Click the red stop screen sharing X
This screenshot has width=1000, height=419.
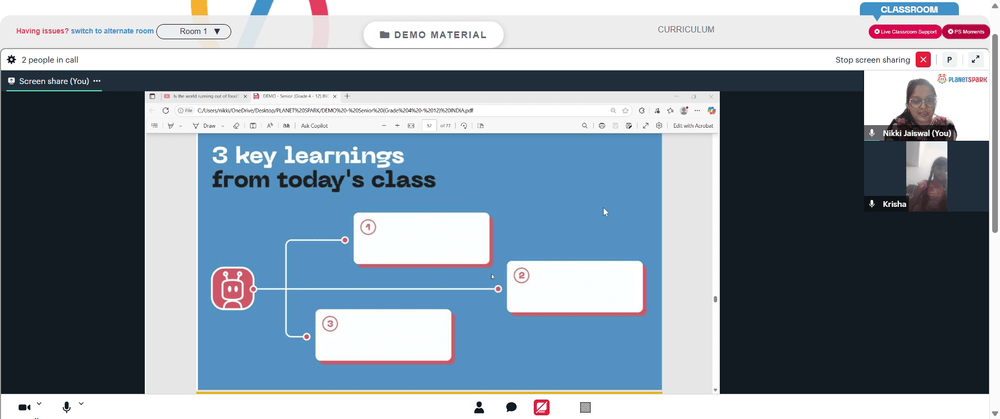pos(923,59)
